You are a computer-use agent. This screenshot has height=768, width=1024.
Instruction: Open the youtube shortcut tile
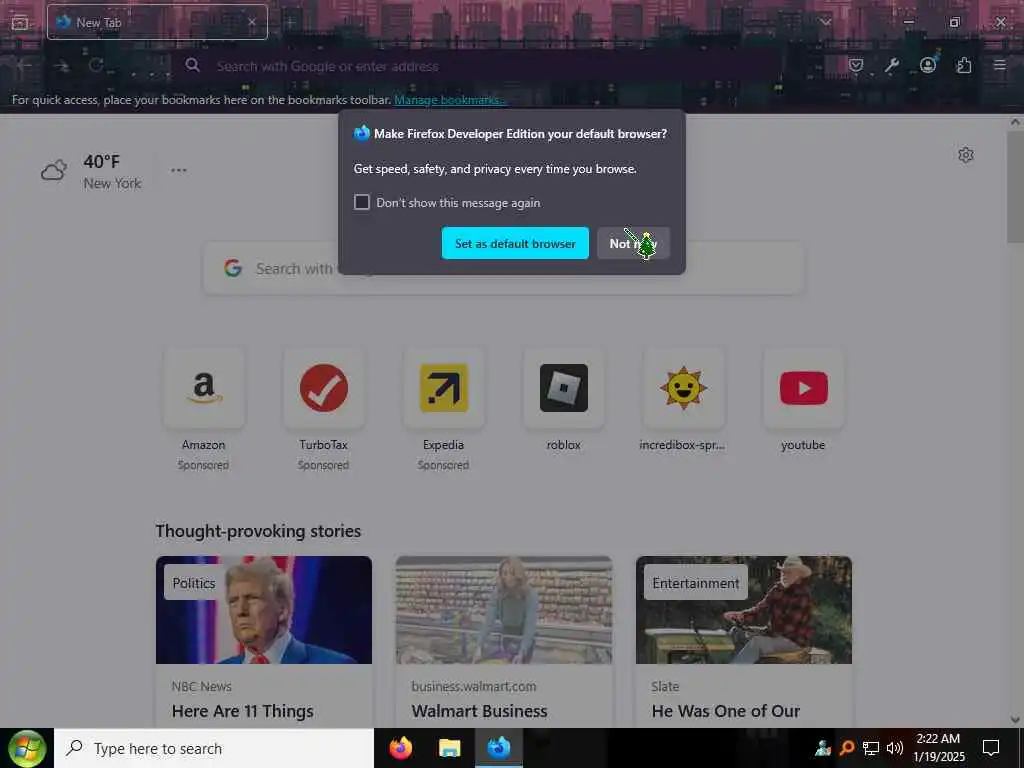803,400
